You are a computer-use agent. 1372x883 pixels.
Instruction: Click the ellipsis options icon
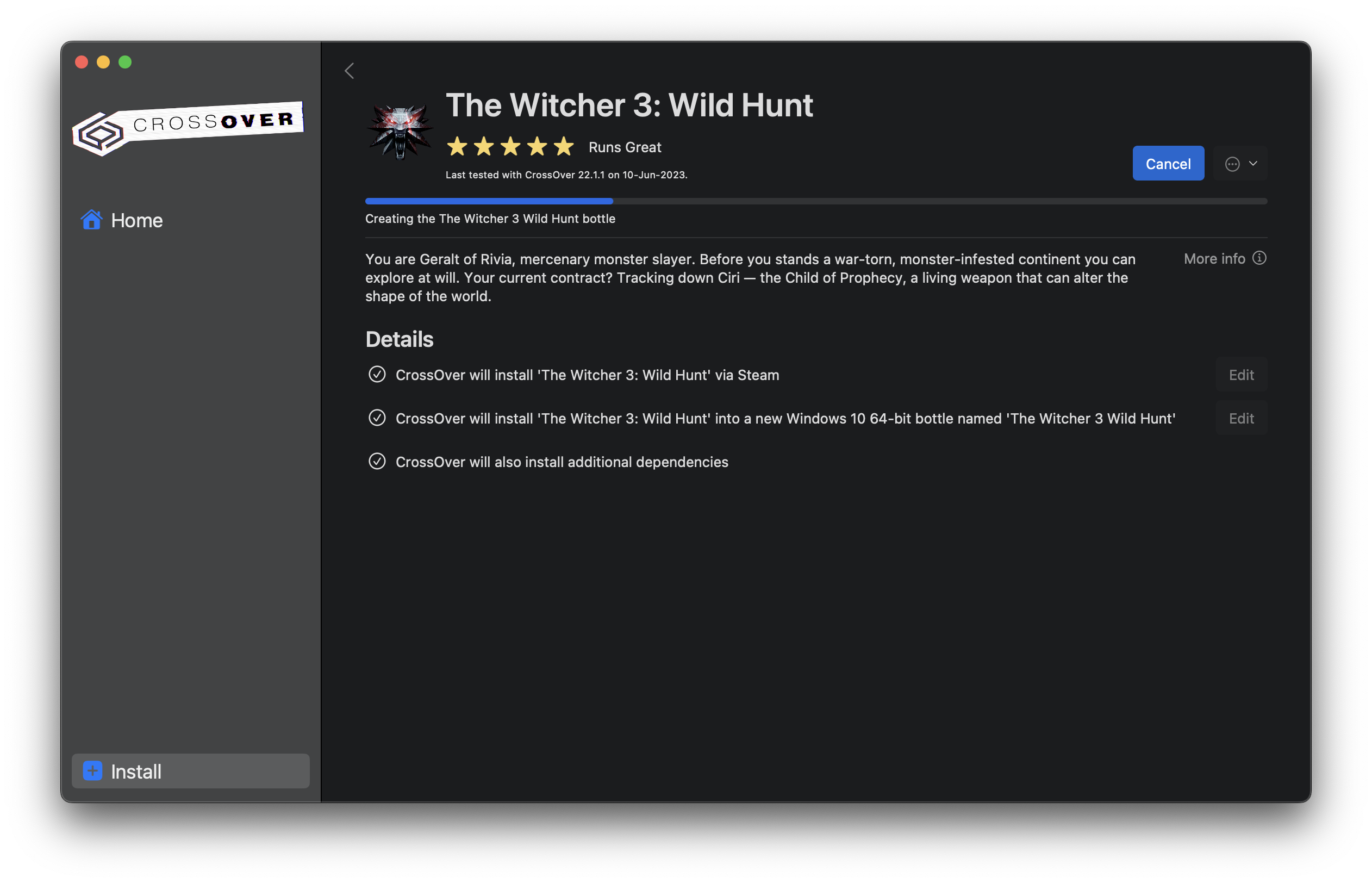(x=1232, y=164)
